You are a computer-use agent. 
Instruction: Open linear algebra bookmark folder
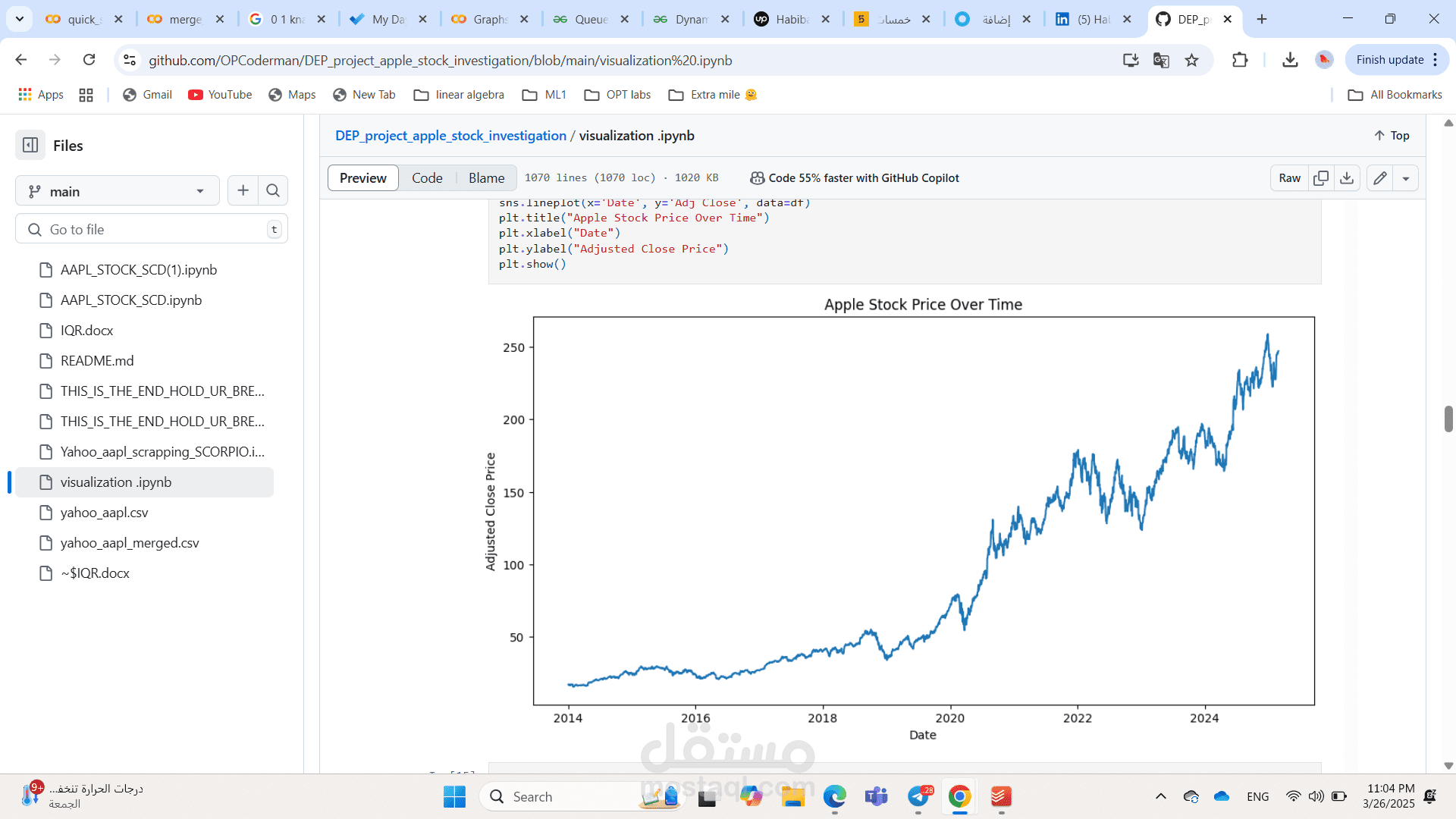pos(459,94)
